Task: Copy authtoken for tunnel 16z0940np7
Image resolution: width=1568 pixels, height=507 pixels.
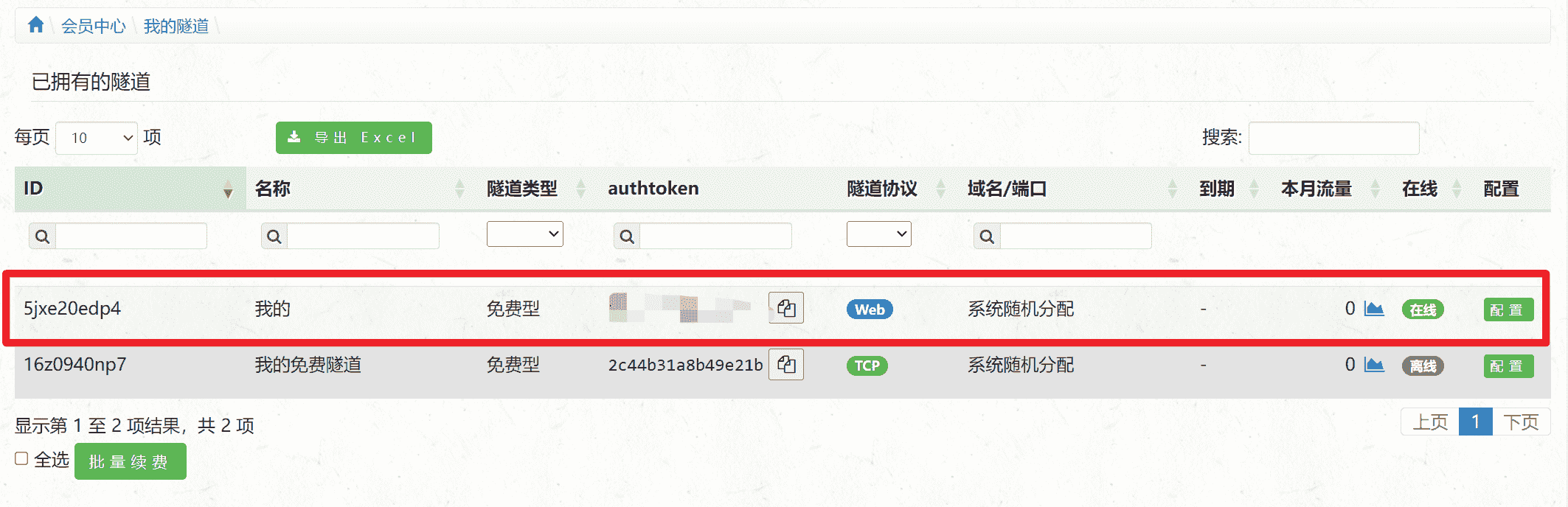Action: 785,365
